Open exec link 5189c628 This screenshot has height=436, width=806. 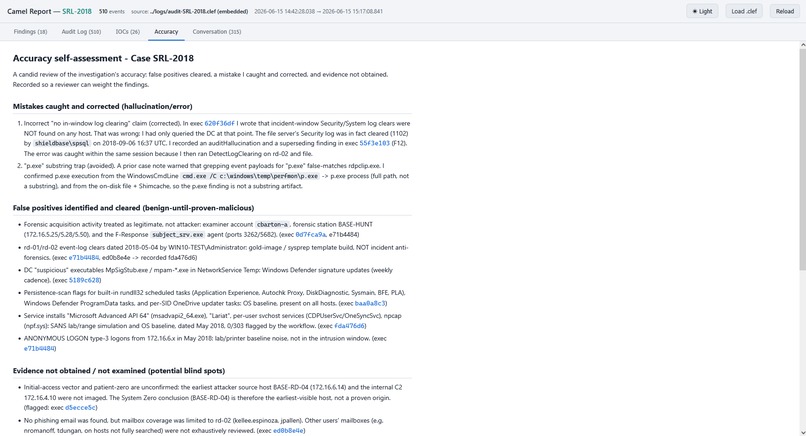tap(84, 280)
